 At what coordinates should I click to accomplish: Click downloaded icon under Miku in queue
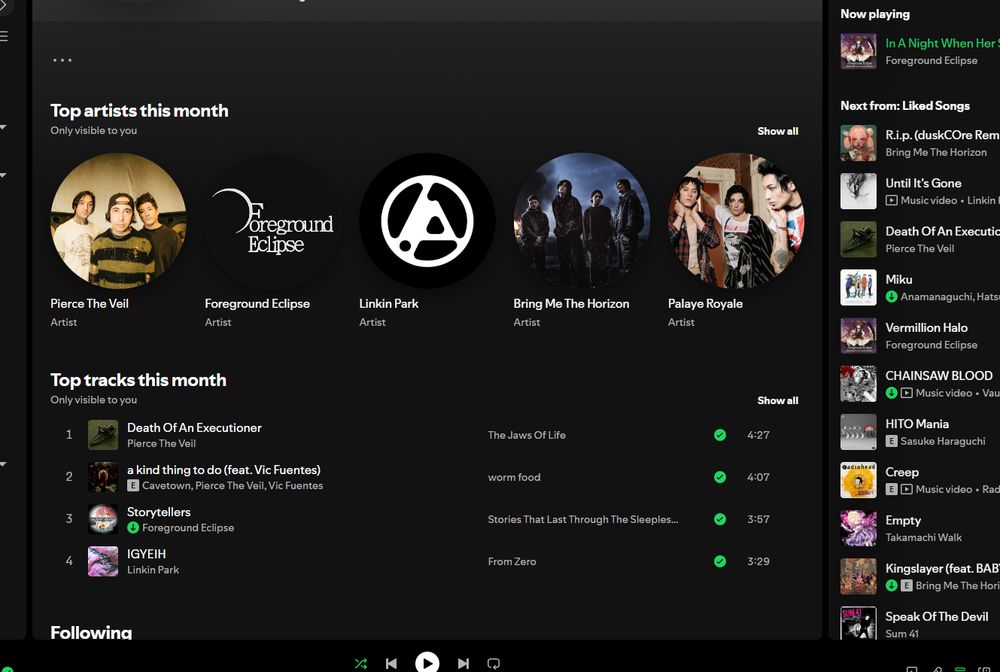pos(891,296)
